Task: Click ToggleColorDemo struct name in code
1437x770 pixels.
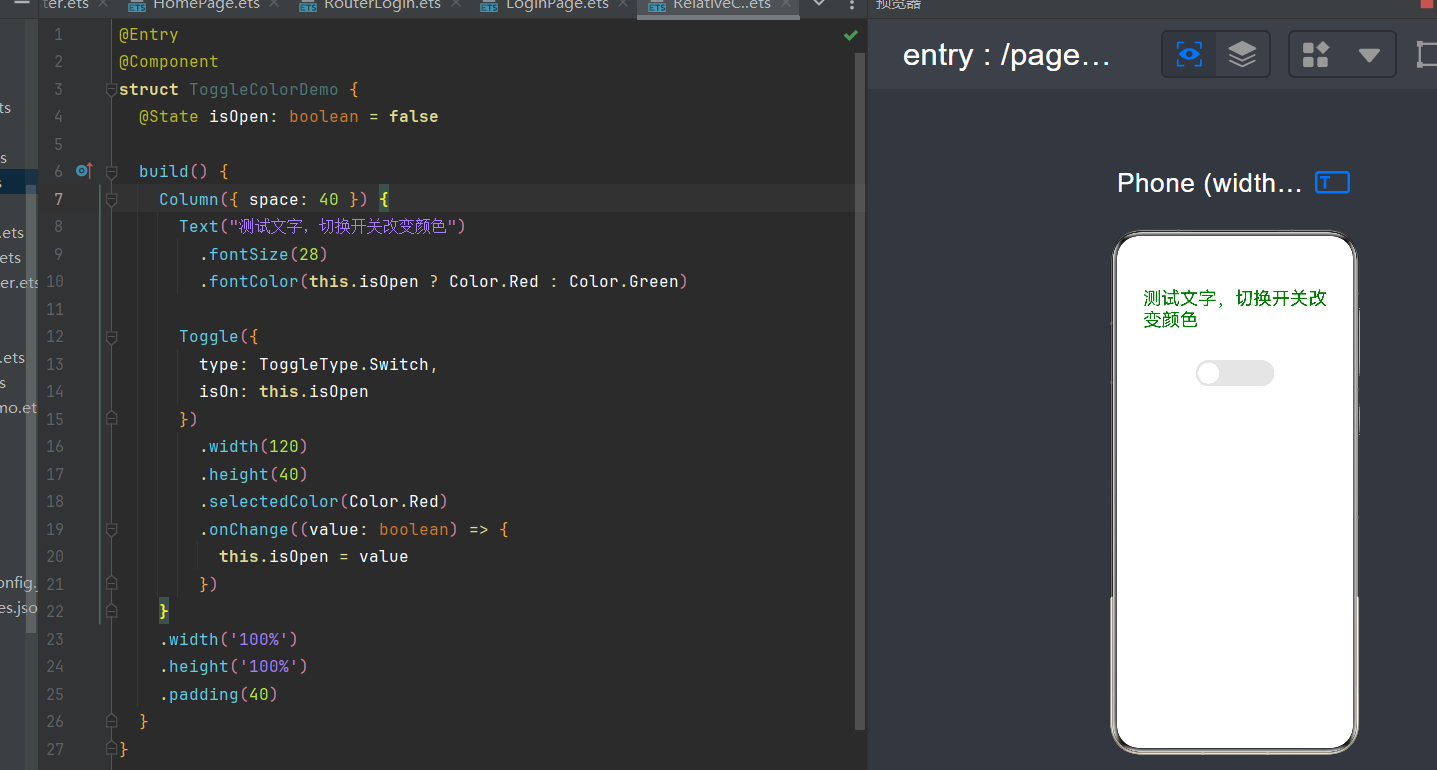Action: 264,89
